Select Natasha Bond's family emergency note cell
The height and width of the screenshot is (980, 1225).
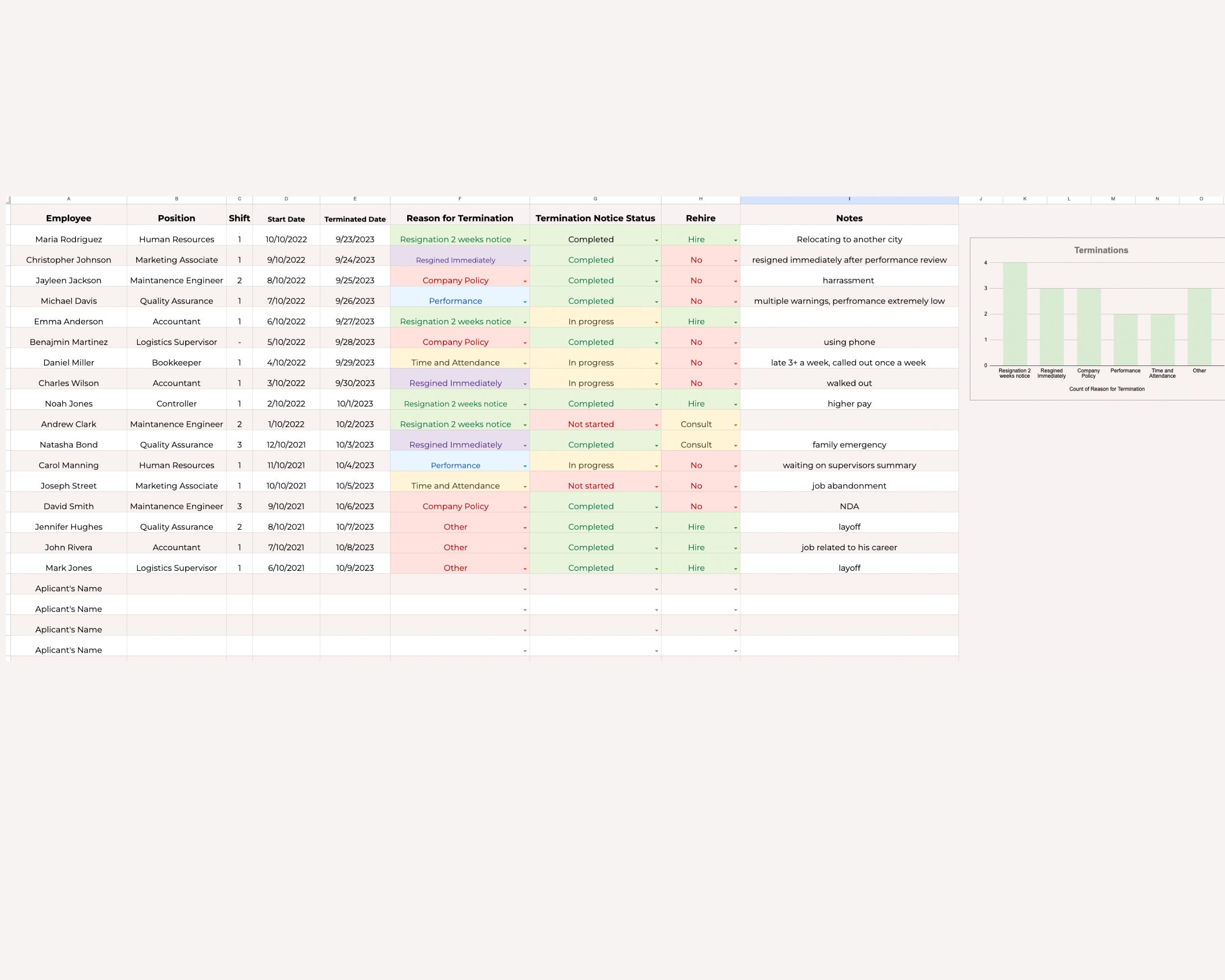pyautogui.click(x=849, y=444)
